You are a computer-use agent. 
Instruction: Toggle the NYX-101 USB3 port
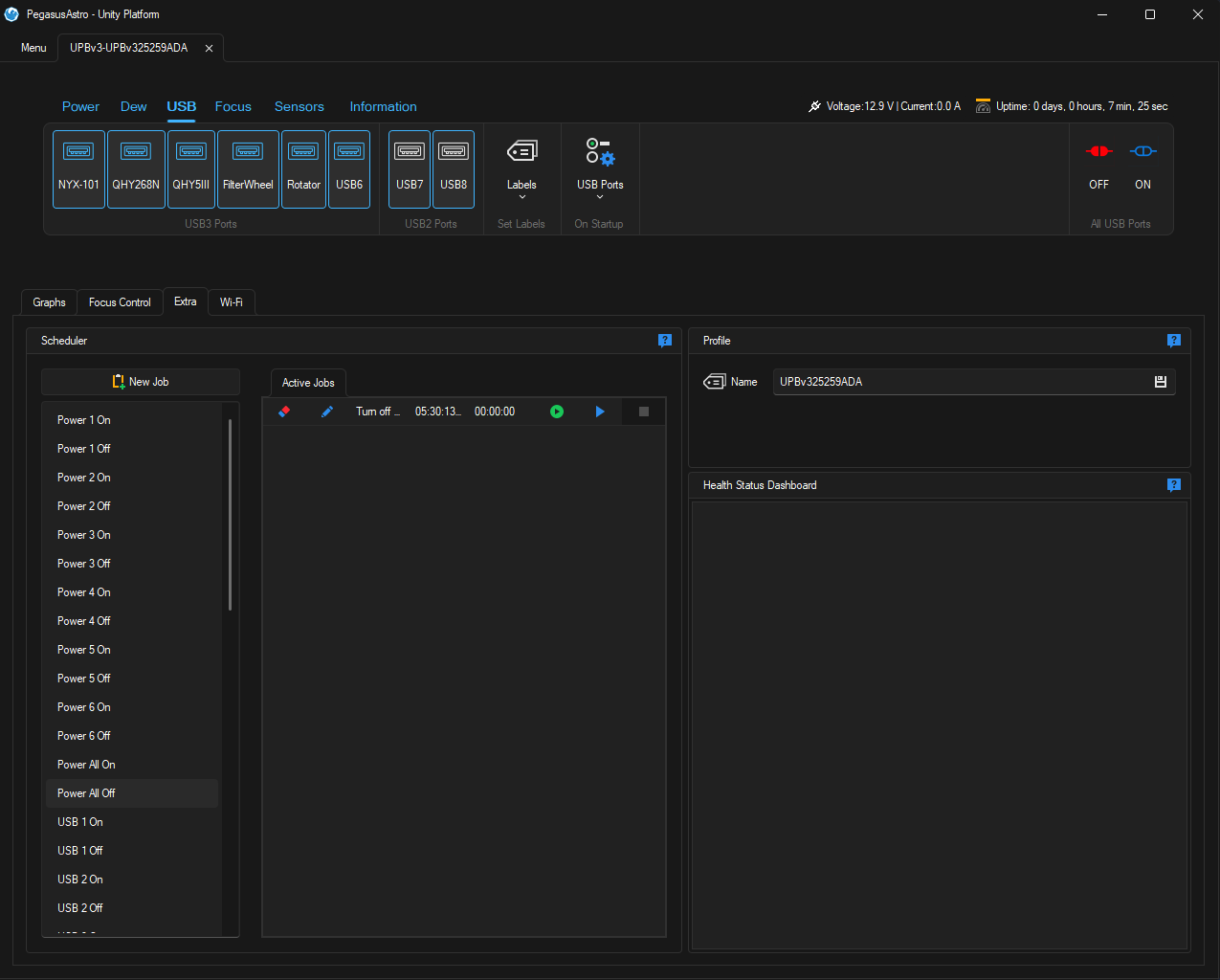click(x=78, y=168)
